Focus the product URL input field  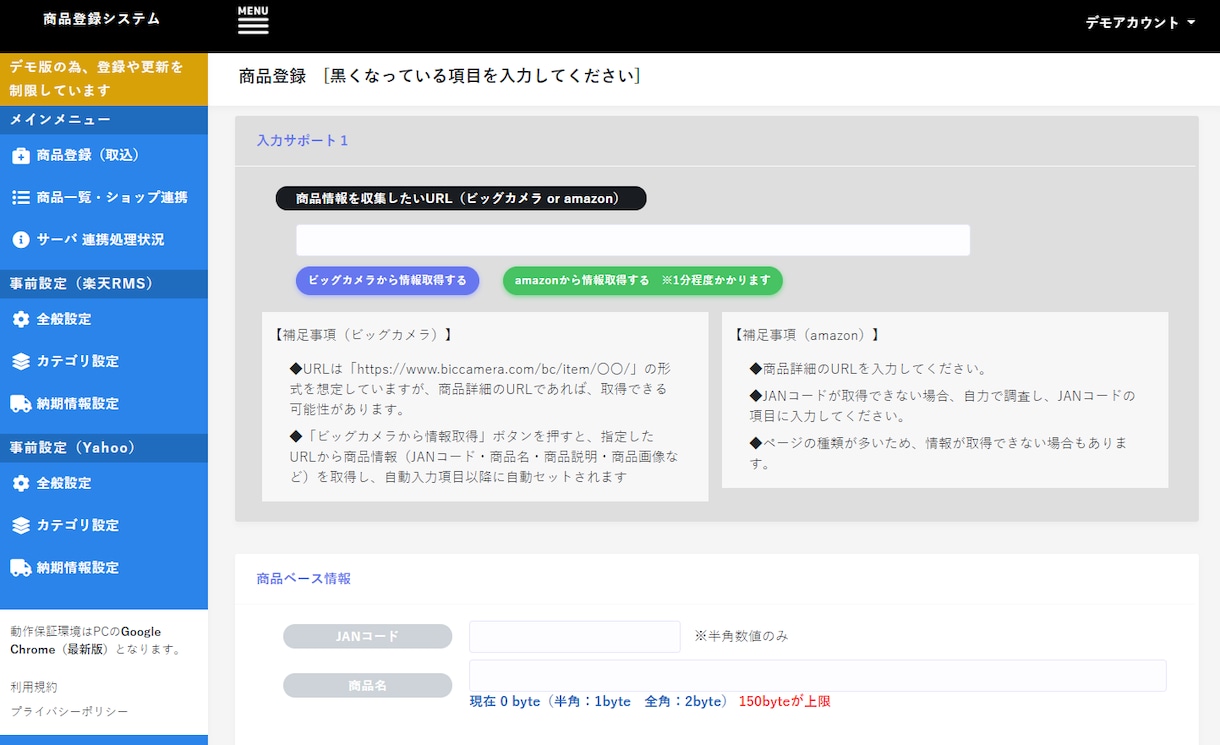coord(633,240)
